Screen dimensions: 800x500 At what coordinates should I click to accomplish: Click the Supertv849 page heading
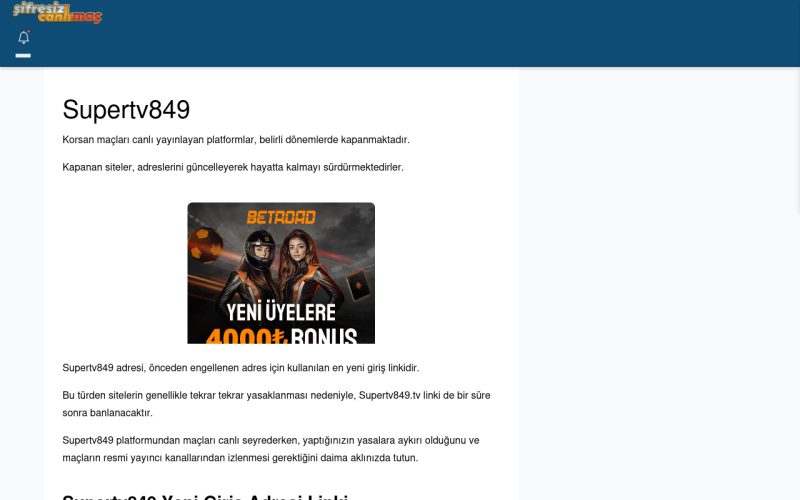(x=126, y=110)
